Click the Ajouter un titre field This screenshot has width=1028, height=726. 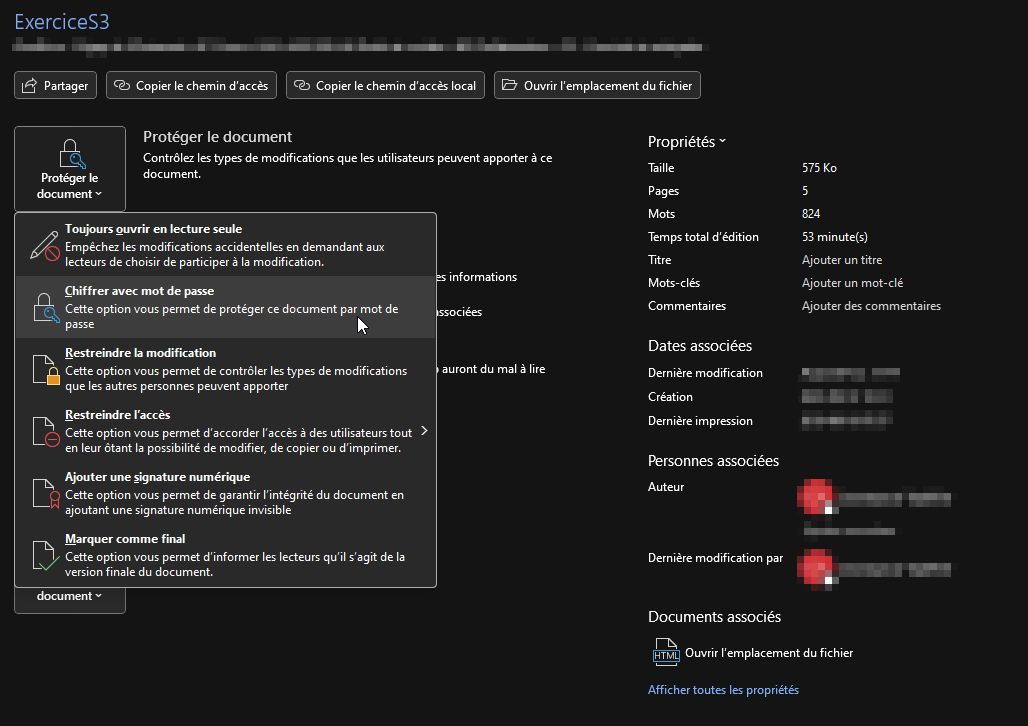pyautogui.click(x=841, y=260)
